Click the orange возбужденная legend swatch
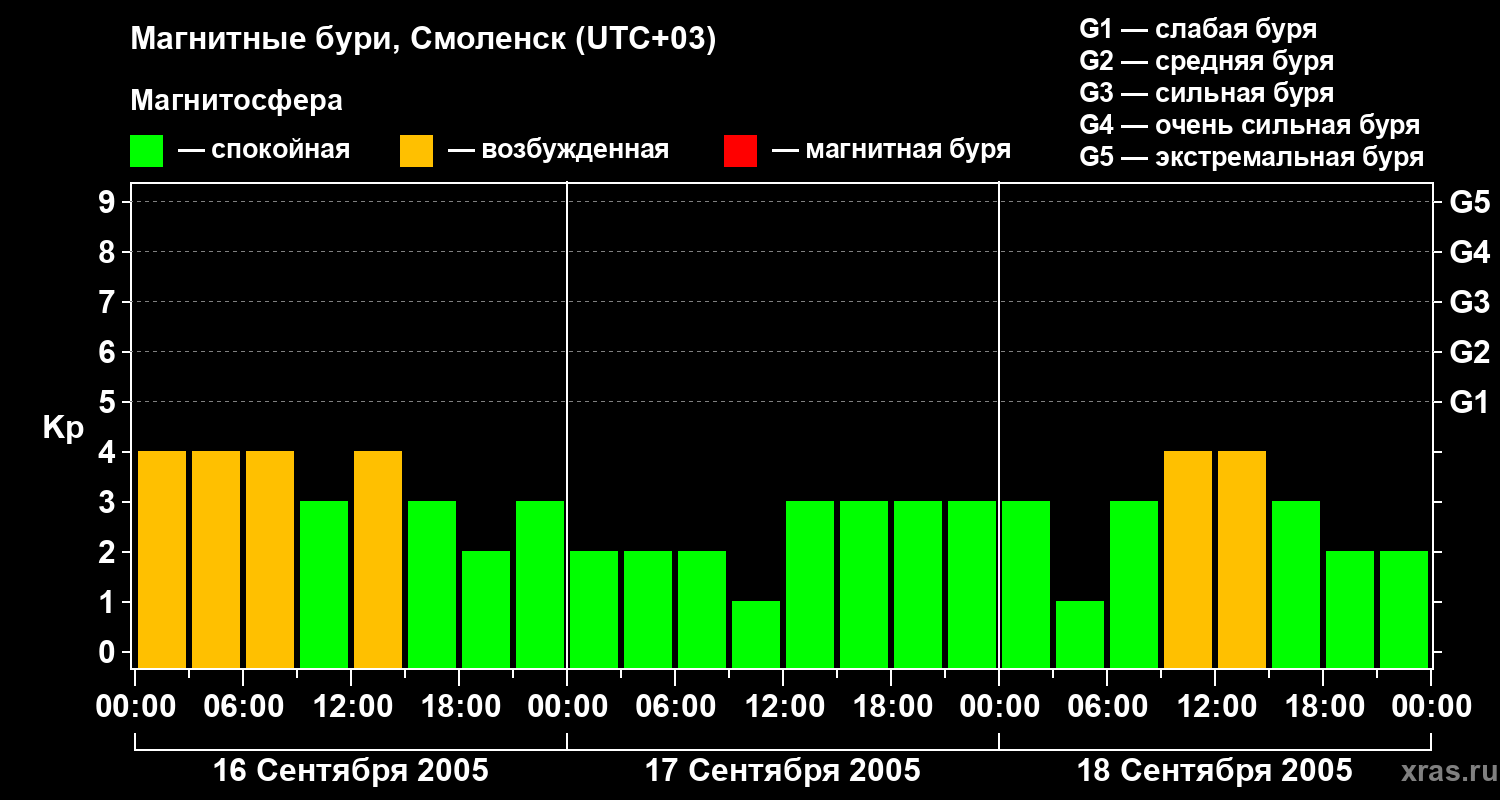This screenshot has width=1500, height=800. click(x=416, y=151)
